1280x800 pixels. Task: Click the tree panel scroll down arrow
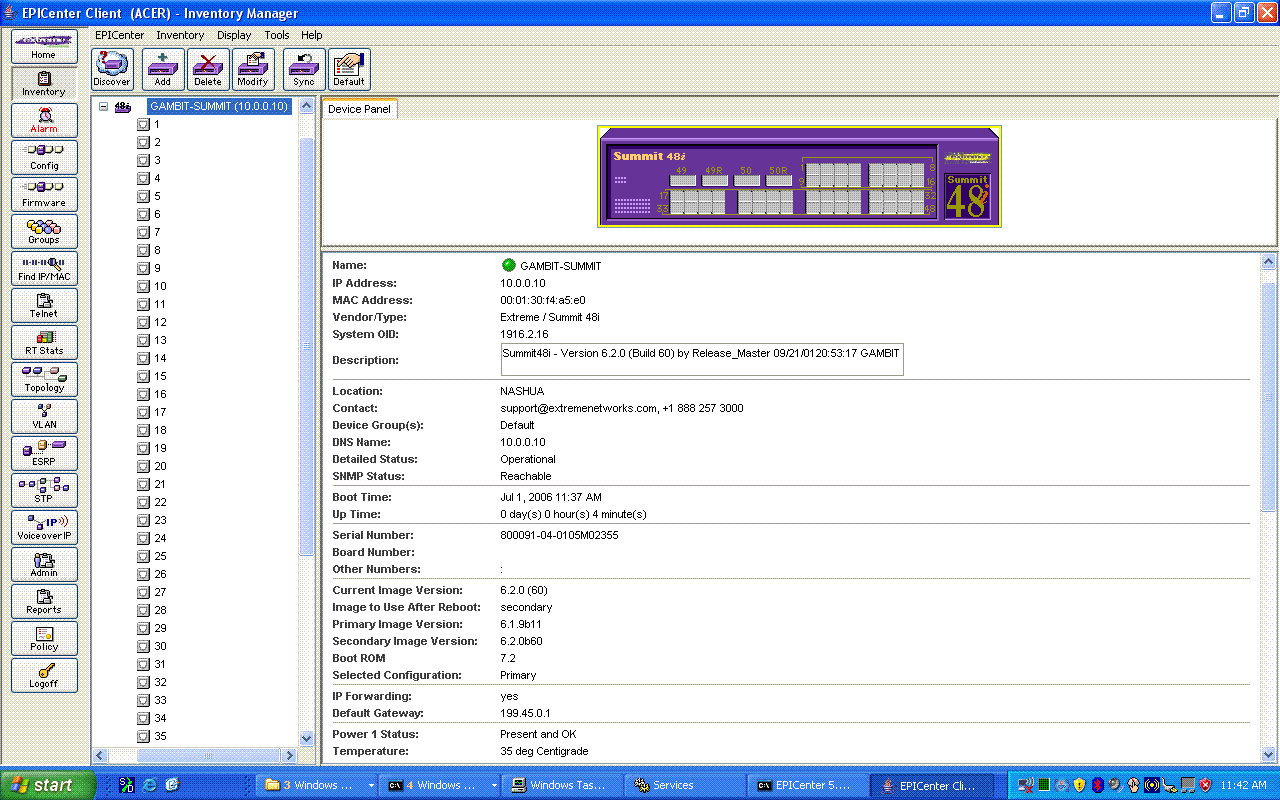(307, 738)
